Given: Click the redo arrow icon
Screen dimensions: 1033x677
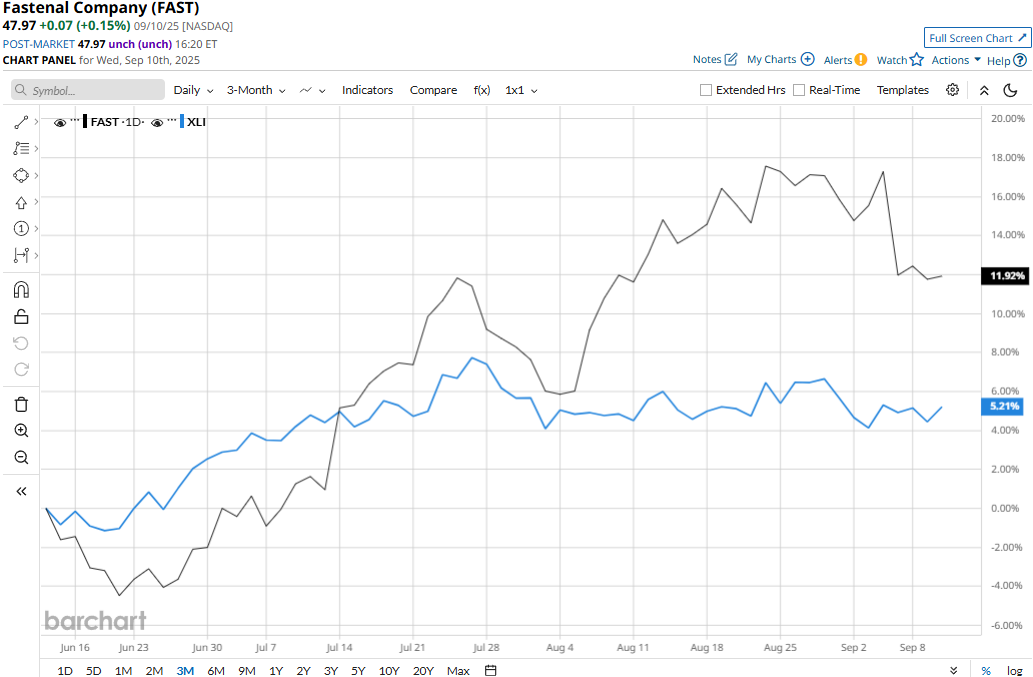Looking at the screenshot, I should [x=21, y=369].
